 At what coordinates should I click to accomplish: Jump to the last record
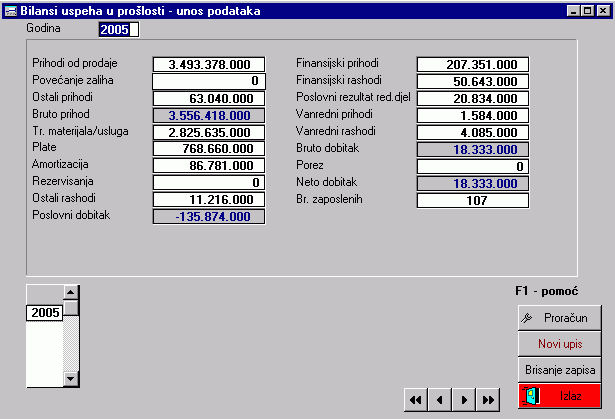pyautogui.click(x=488, y=400)
